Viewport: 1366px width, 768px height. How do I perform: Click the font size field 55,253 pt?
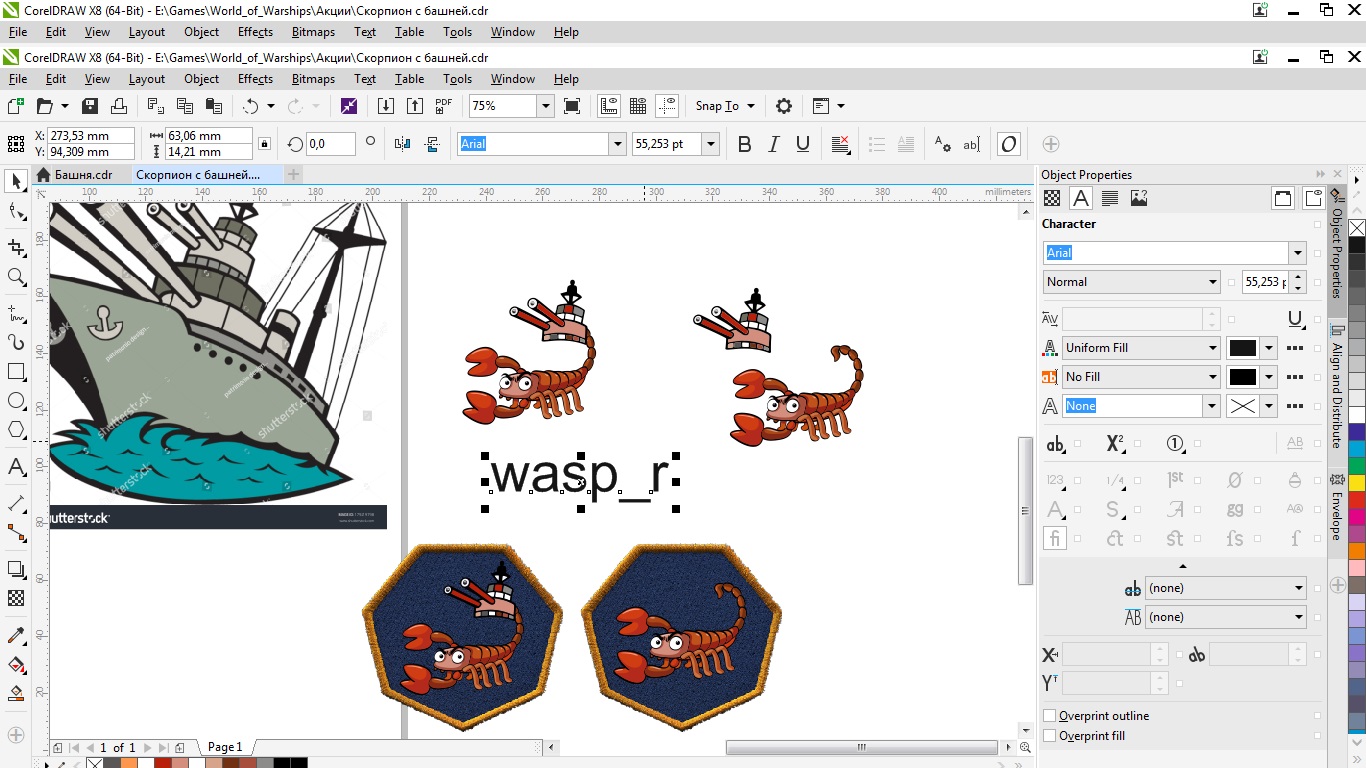[667, 144]
